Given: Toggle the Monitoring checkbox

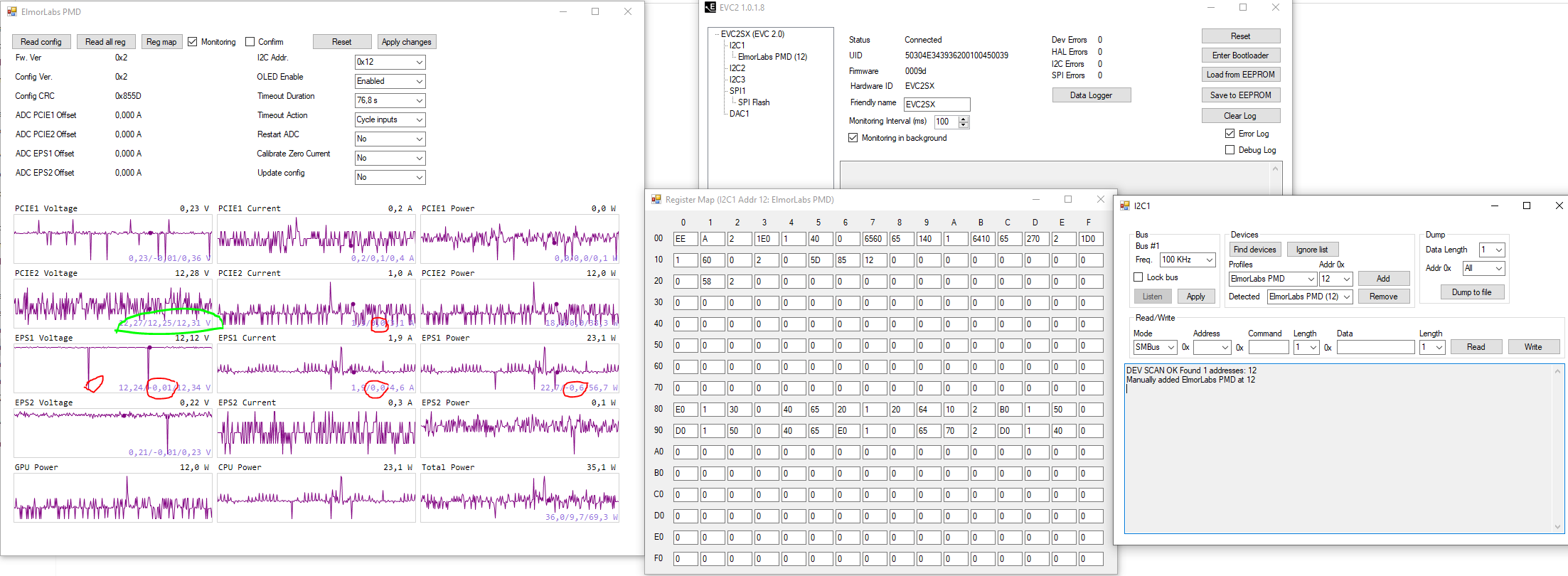Looking at the screenshot, I should pyautogui.click(x=193, y=42).
